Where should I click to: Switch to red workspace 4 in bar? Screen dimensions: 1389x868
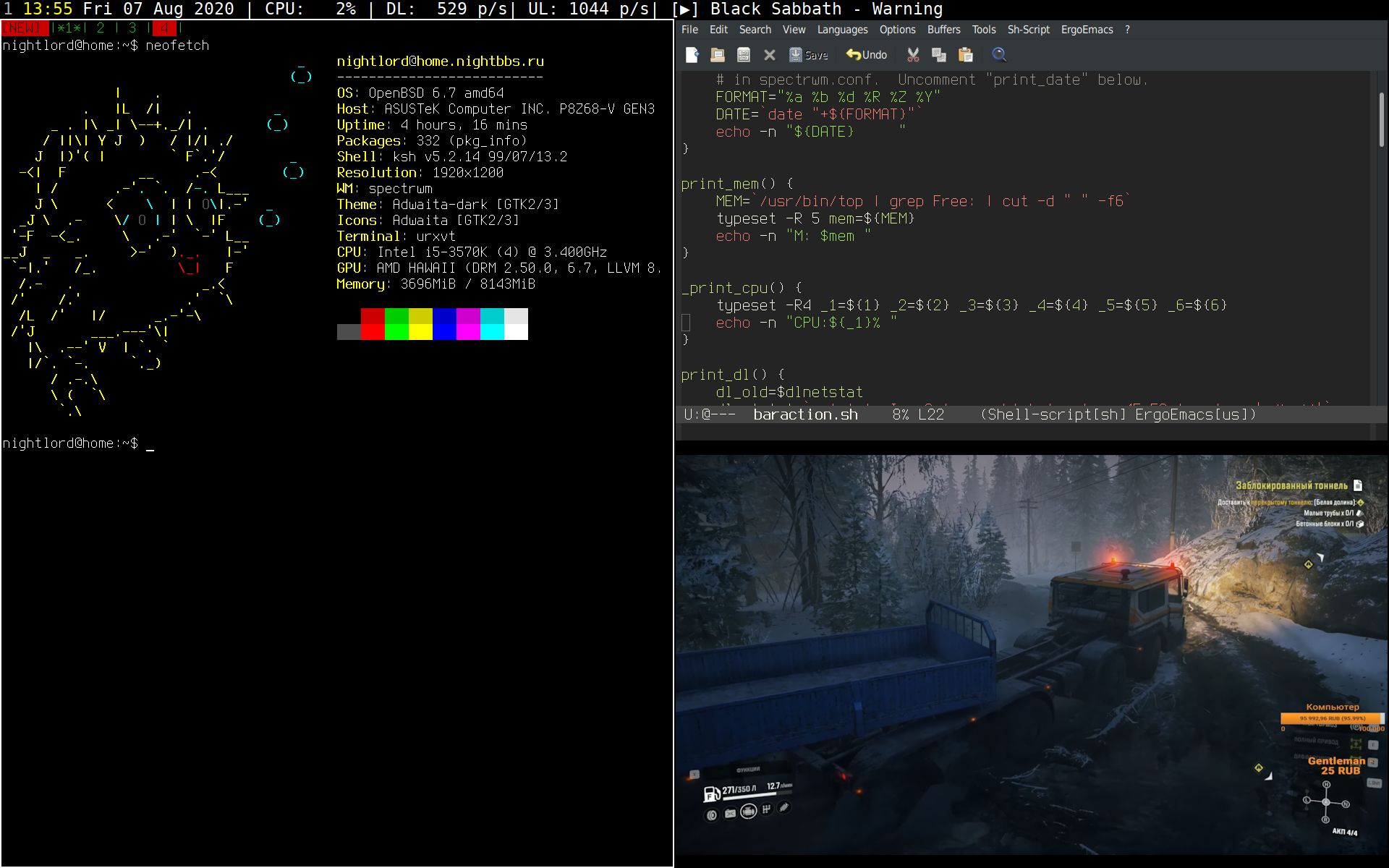[x=164, y=28]
